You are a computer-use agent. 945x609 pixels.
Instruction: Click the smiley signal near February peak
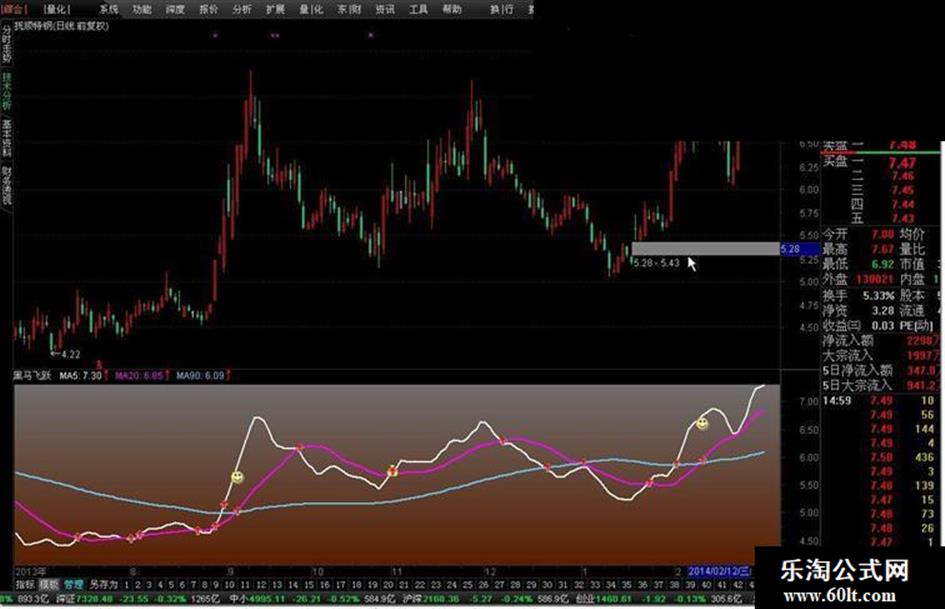pyautogui.click(x=702, y=424)
